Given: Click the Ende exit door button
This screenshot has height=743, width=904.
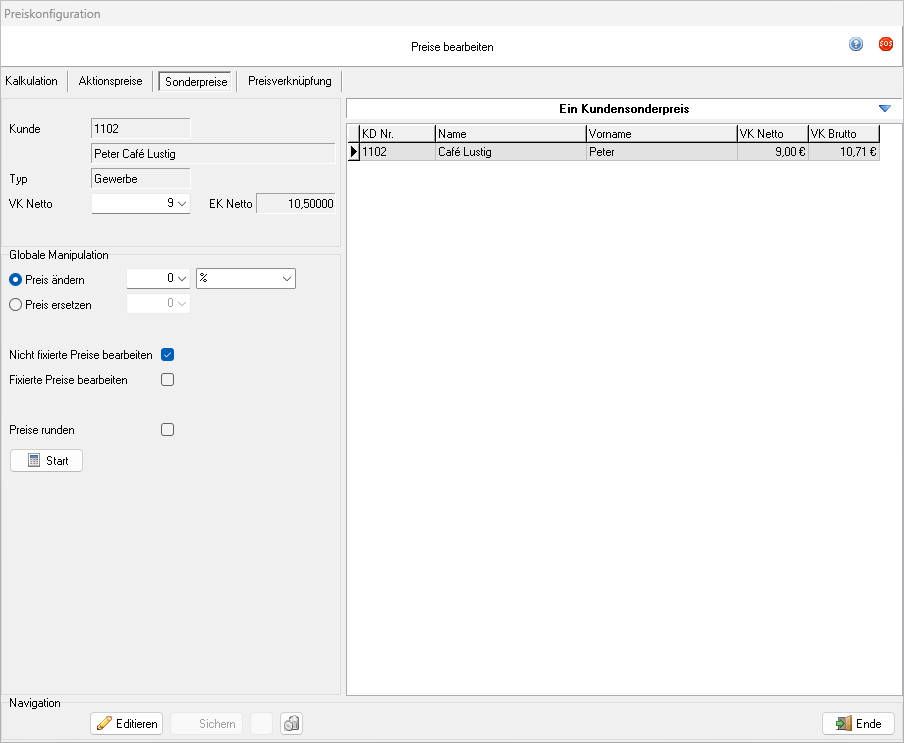Looking at the screenshot, I should pos(858,724).
